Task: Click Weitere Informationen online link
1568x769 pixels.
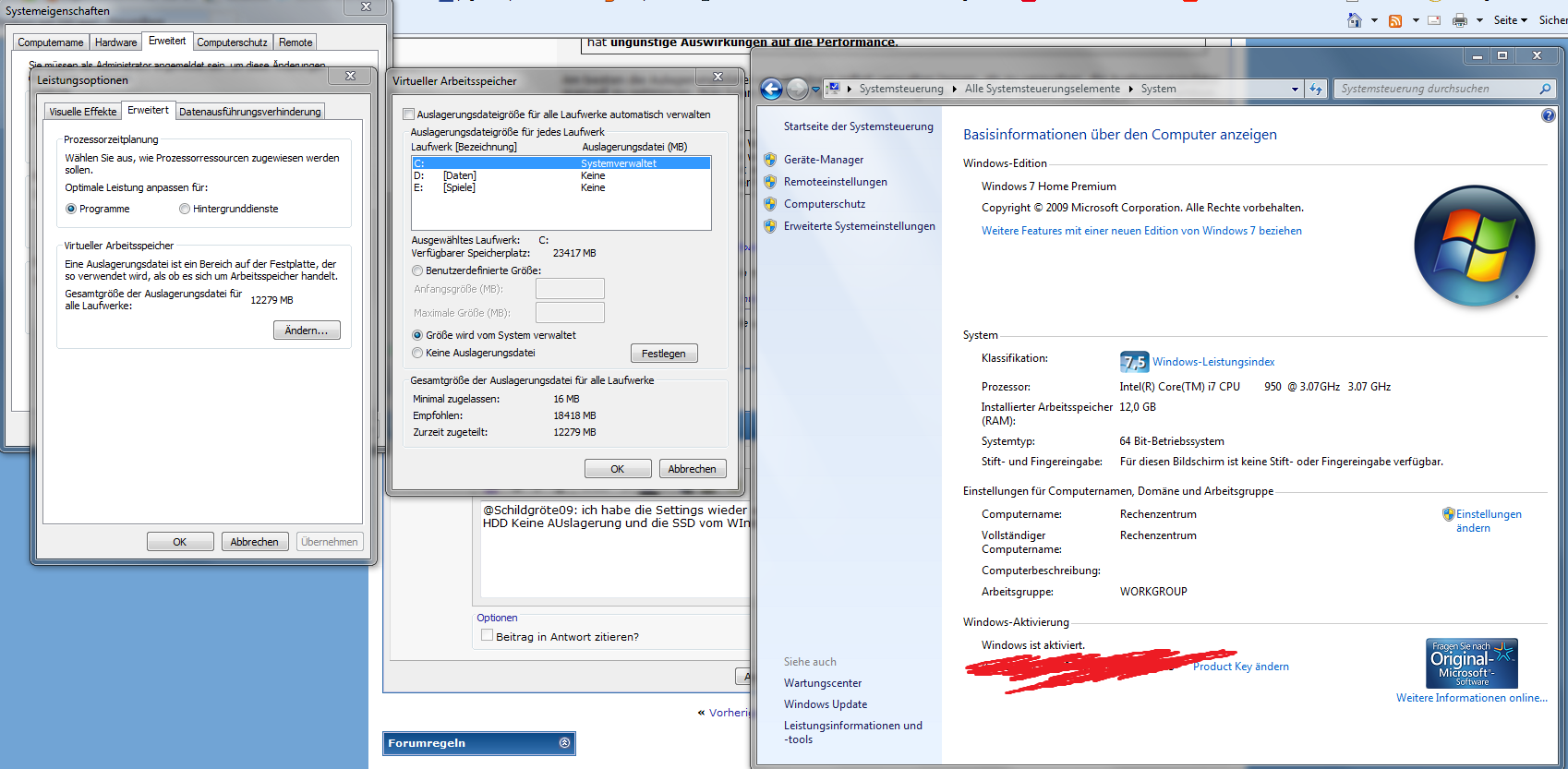Action: (x=1472, y=698)
